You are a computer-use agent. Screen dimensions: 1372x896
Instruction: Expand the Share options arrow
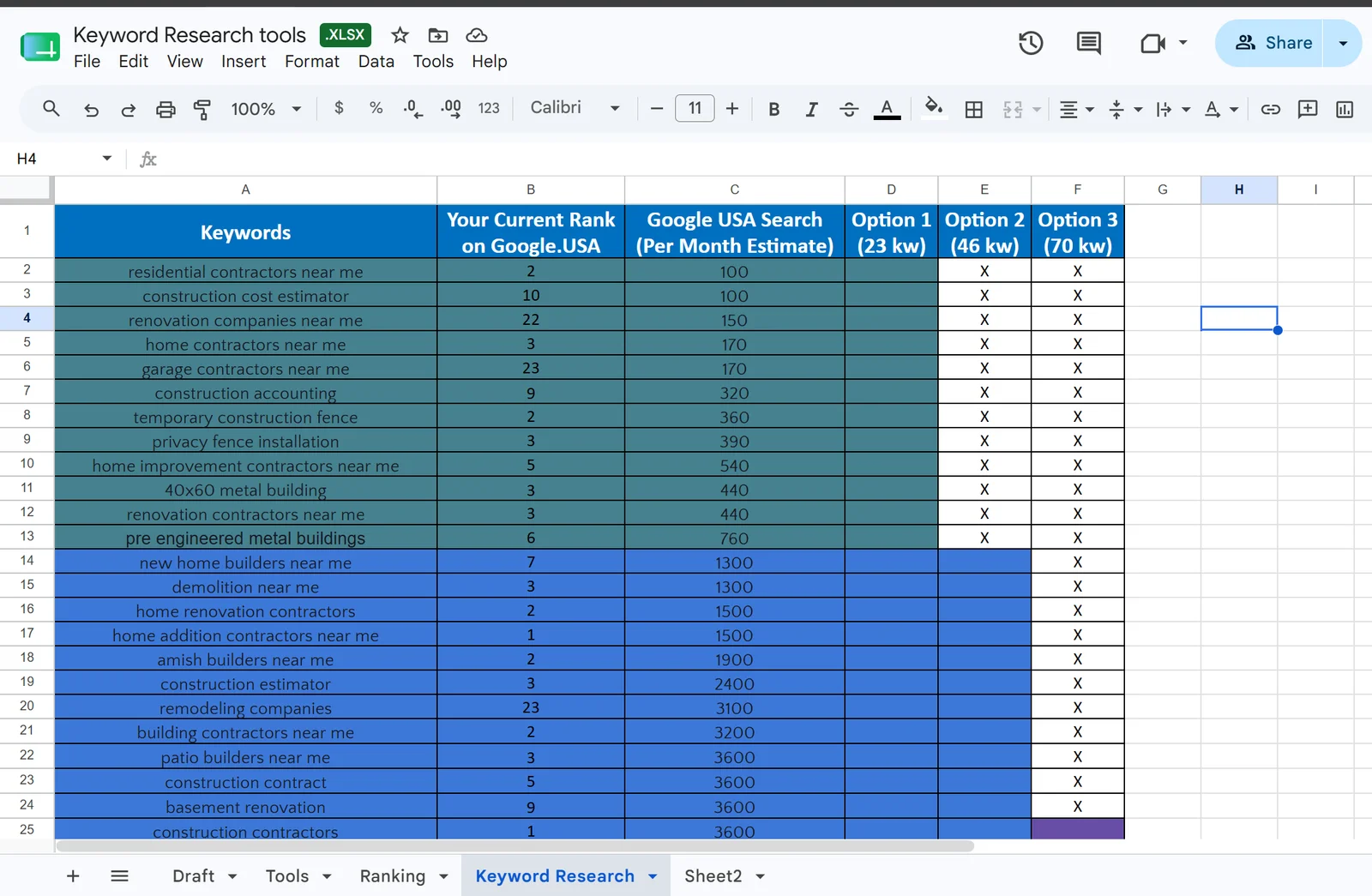click(x=1343, y=43)
